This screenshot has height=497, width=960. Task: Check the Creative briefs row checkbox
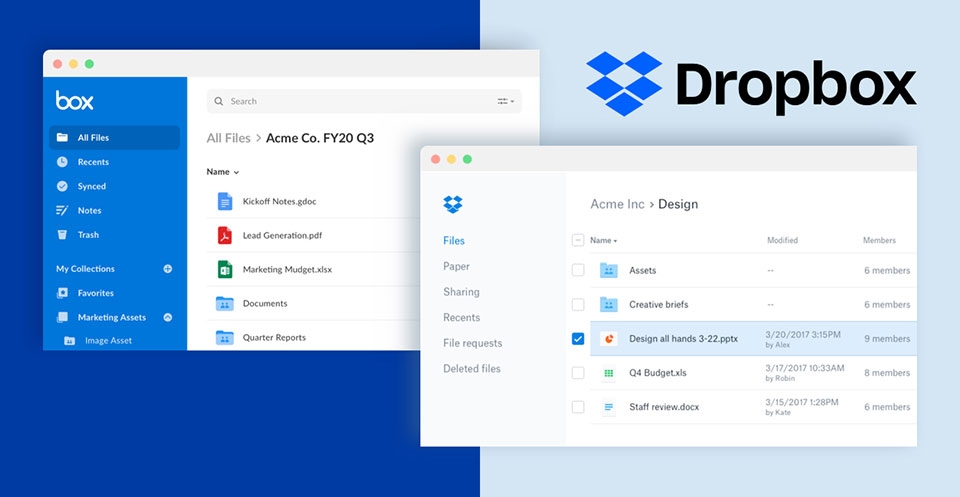(x=577, y=304)
